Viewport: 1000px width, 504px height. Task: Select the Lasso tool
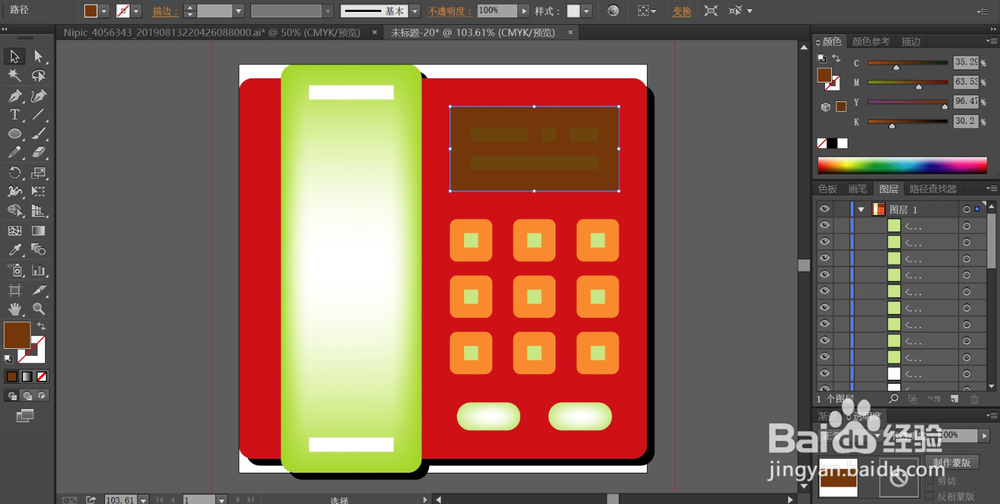[x=38, y=76]
